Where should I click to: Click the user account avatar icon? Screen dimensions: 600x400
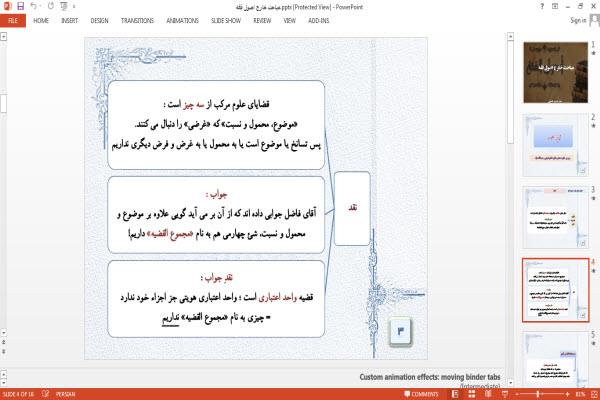594,21
